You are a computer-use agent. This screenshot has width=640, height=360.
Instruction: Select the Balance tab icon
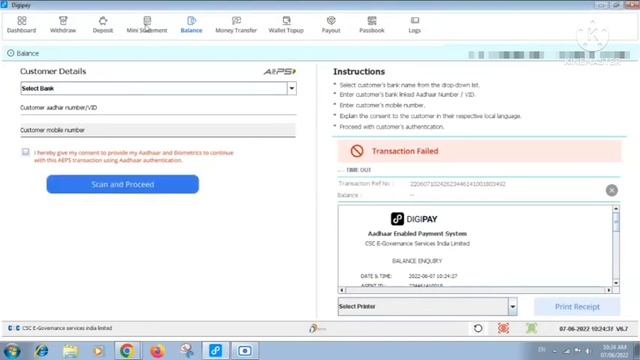point(191,21)
